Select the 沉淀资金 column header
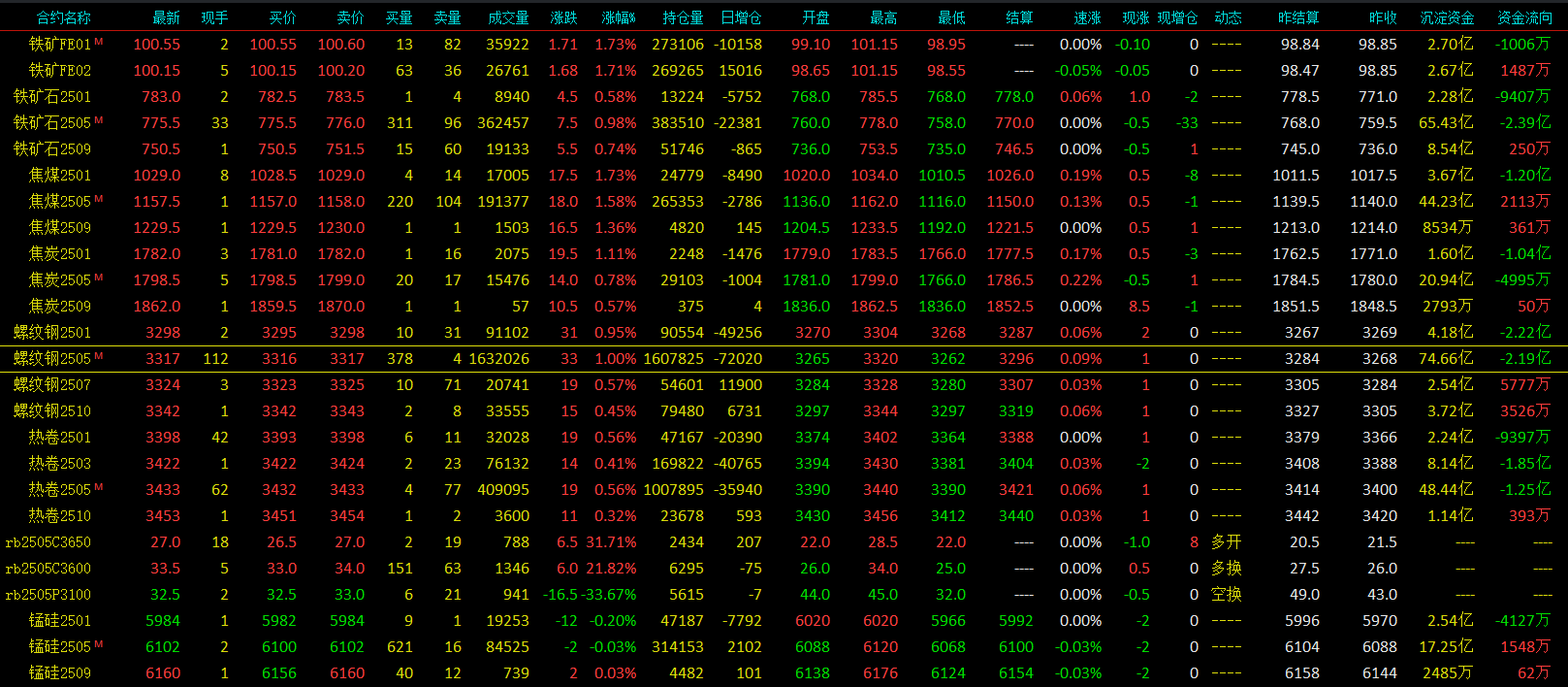1568x687 pixels. 1447,17
